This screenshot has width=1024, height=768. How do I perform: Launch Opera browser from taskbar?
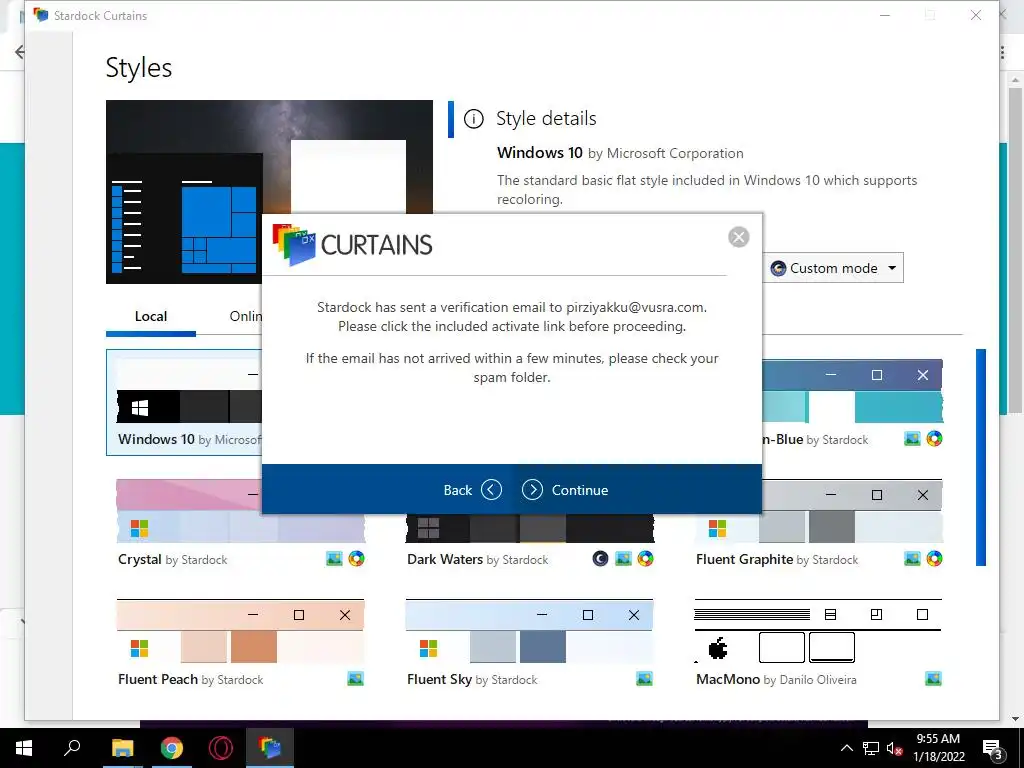tap(221, 748)
